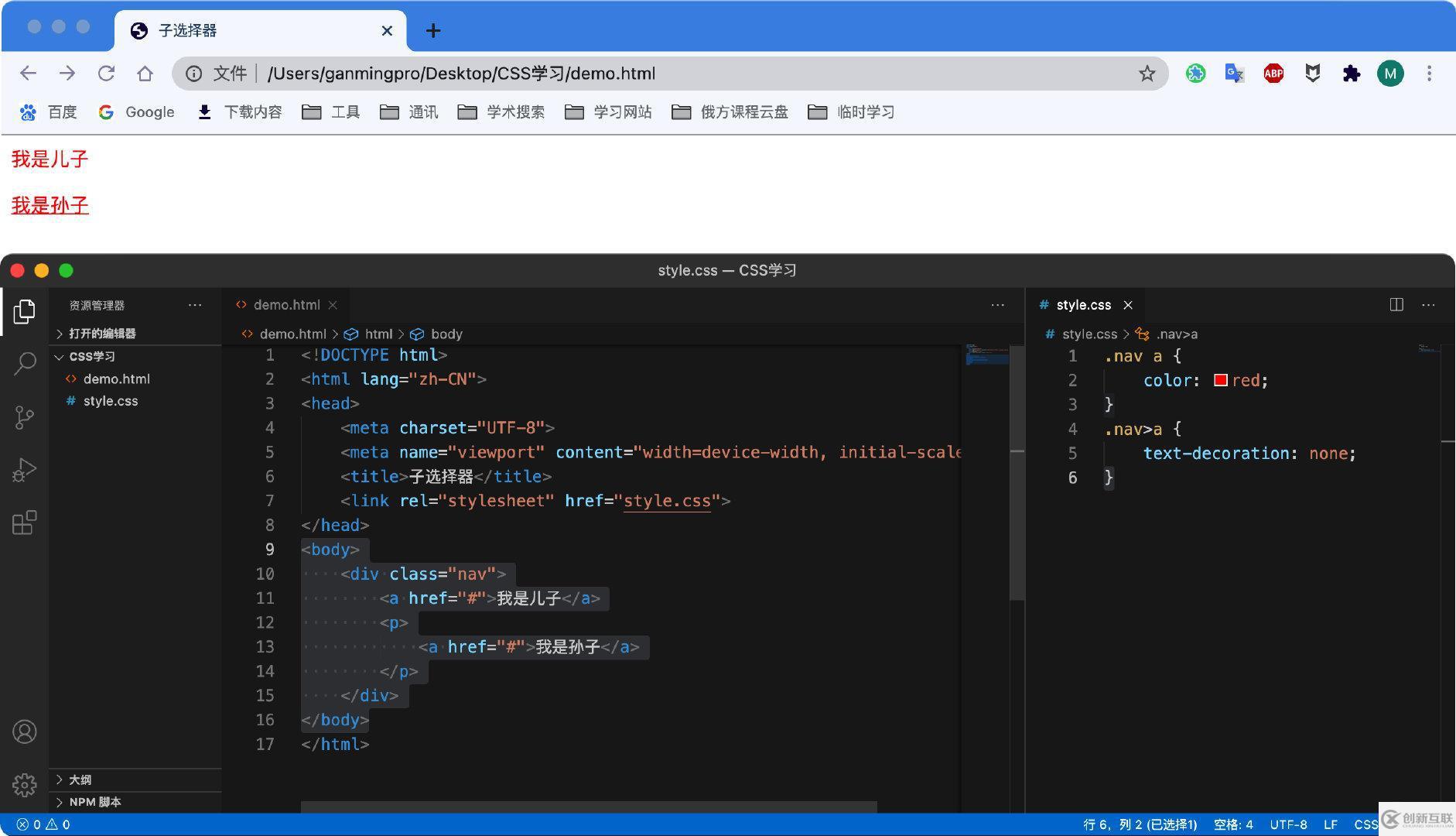This screenshot has height=836, width=1456.
Task: Open the Chrome home page button
Action: 145,74
